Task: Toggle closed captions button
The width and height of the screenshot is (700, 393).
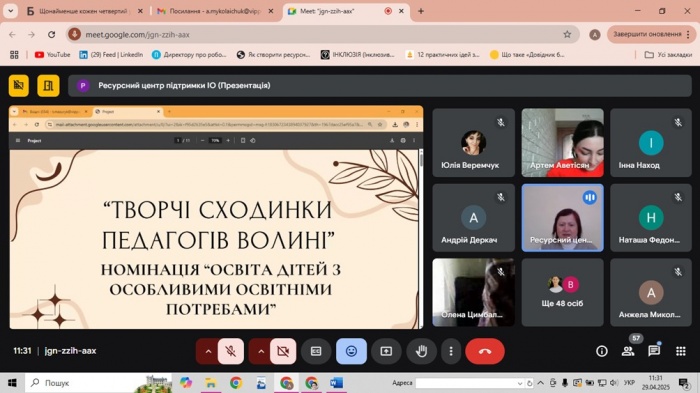Action: point(316,351)
